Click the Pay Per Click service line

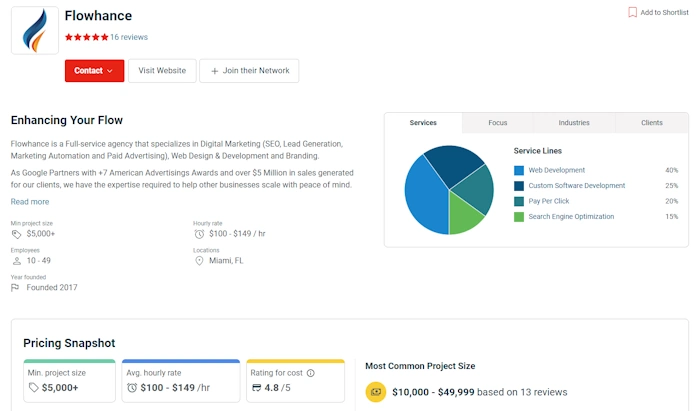point(549,201)
